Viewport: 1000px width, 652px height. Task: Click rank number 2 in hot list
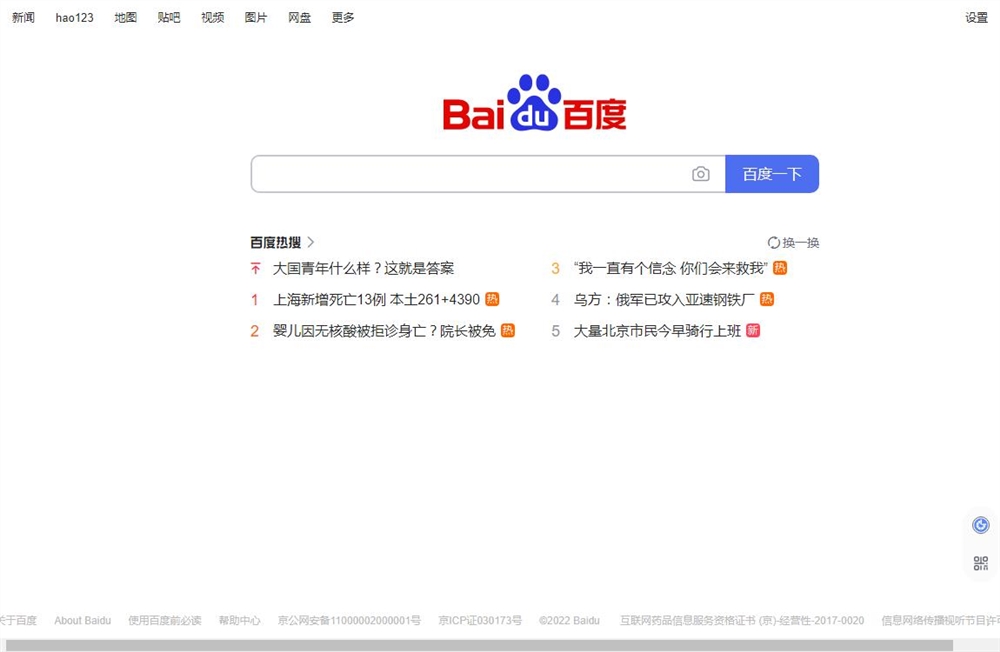tap(254, 330)
